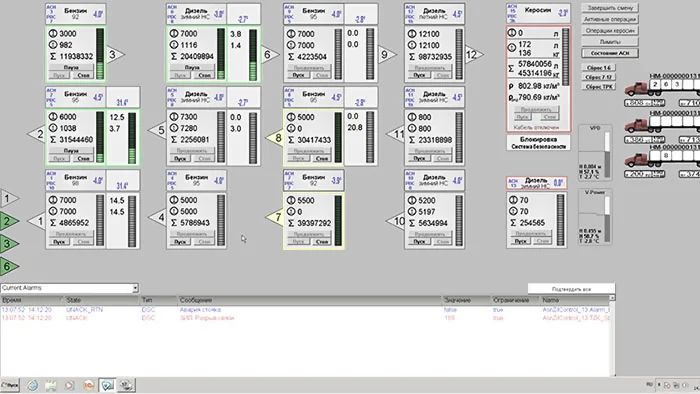
Task: Sort alarms by the Сообщение column
Action: (309, 300)
